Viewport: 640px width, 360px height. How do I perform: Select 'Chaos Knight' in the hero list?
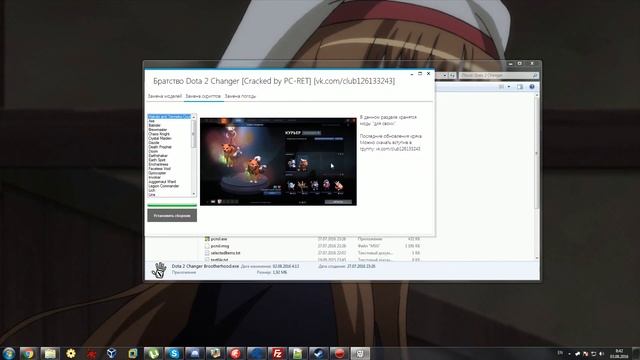click(x=159, y=134)
